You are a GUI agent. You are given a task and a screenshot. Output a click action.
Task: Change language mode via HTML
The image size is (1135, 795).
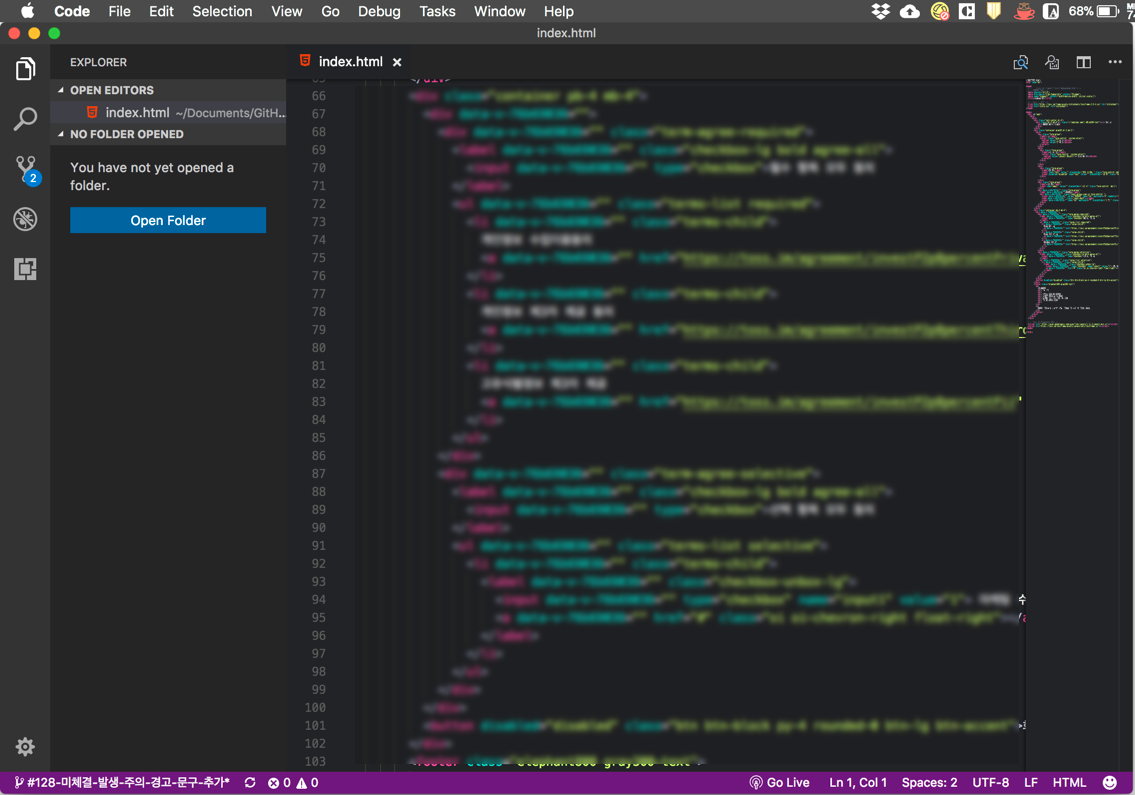coord(1069,783)
